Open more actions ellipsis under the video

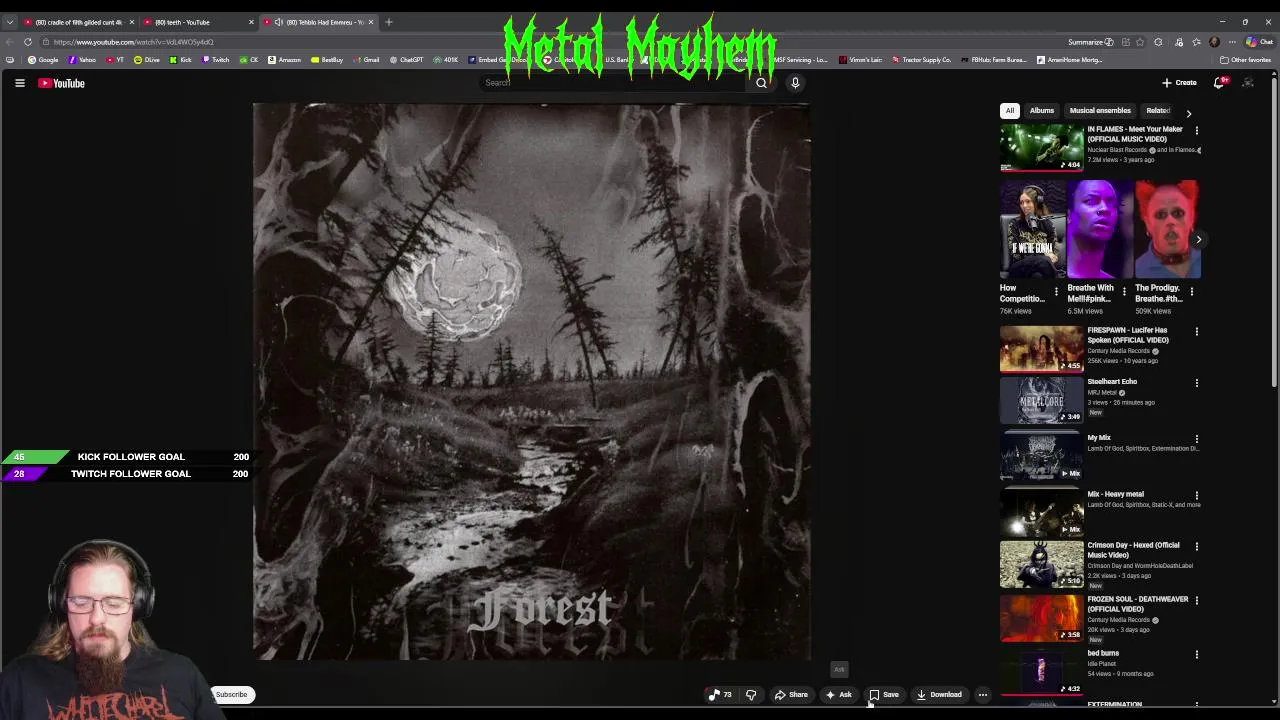click(x=983, y=695)
